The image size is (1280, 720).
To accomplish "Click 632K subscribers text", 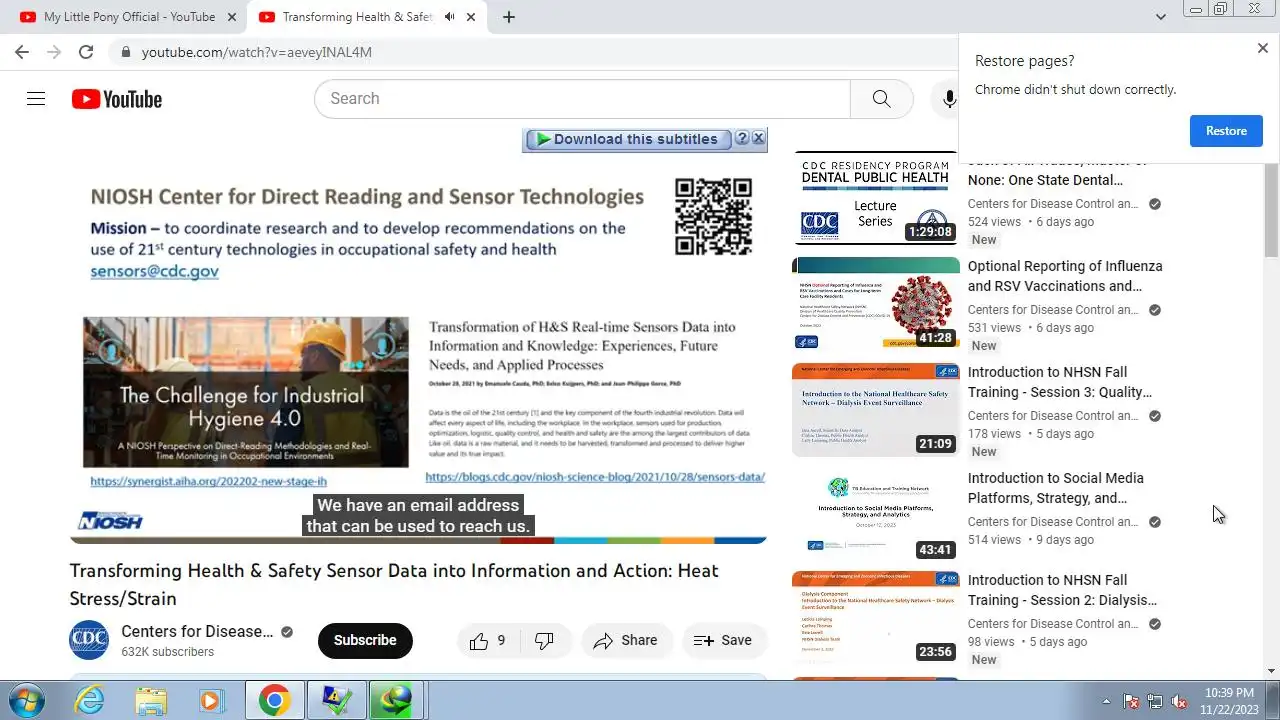I will point(168,652).
